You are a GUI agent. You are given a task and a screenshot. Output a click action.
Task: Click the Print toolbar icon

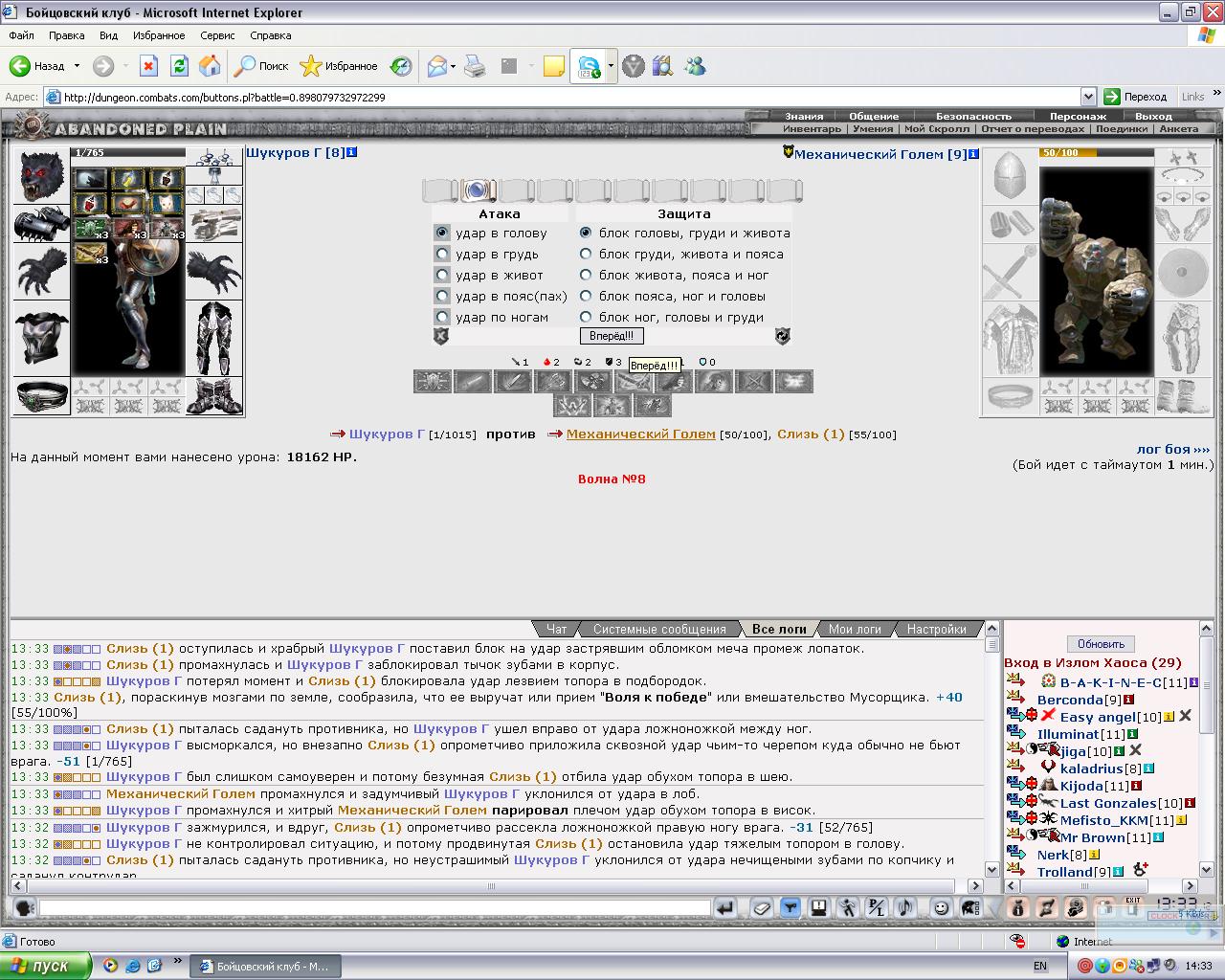475,66
